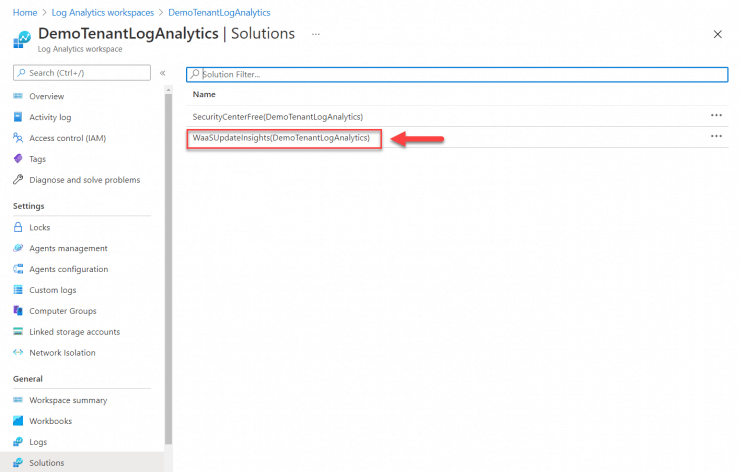The width and height of the screenshot is (740, 472).
Task: Open Access control (IAM) icon
Action: pos(18,138)
